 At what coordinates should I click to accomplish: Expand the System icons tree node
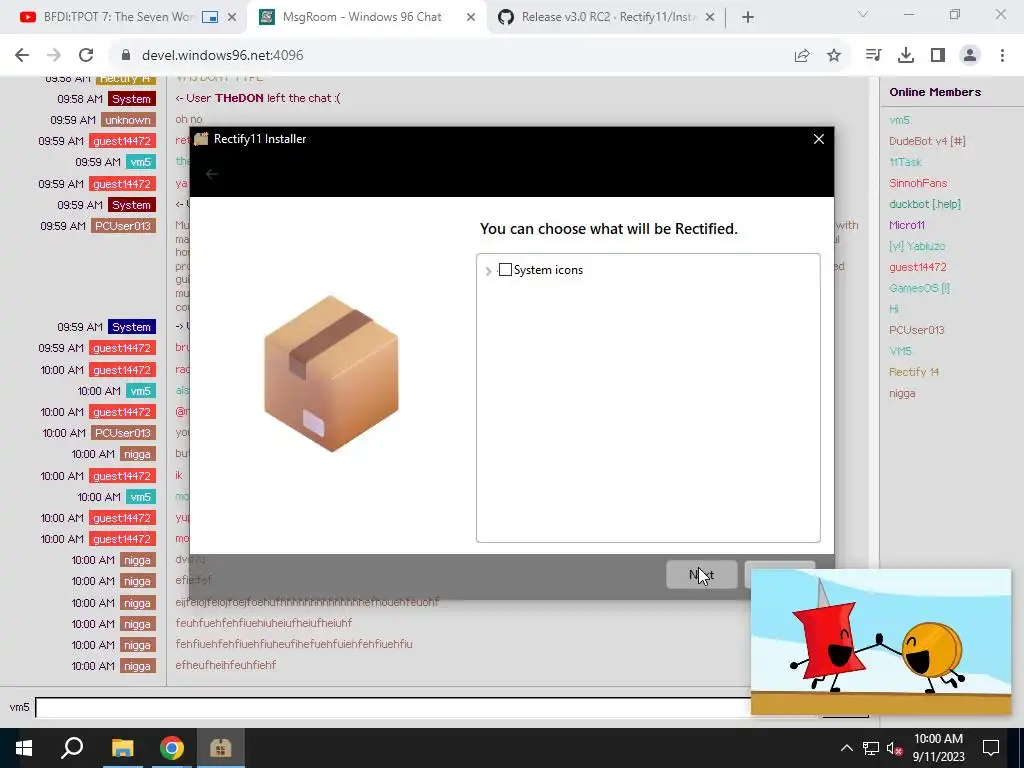488,271
